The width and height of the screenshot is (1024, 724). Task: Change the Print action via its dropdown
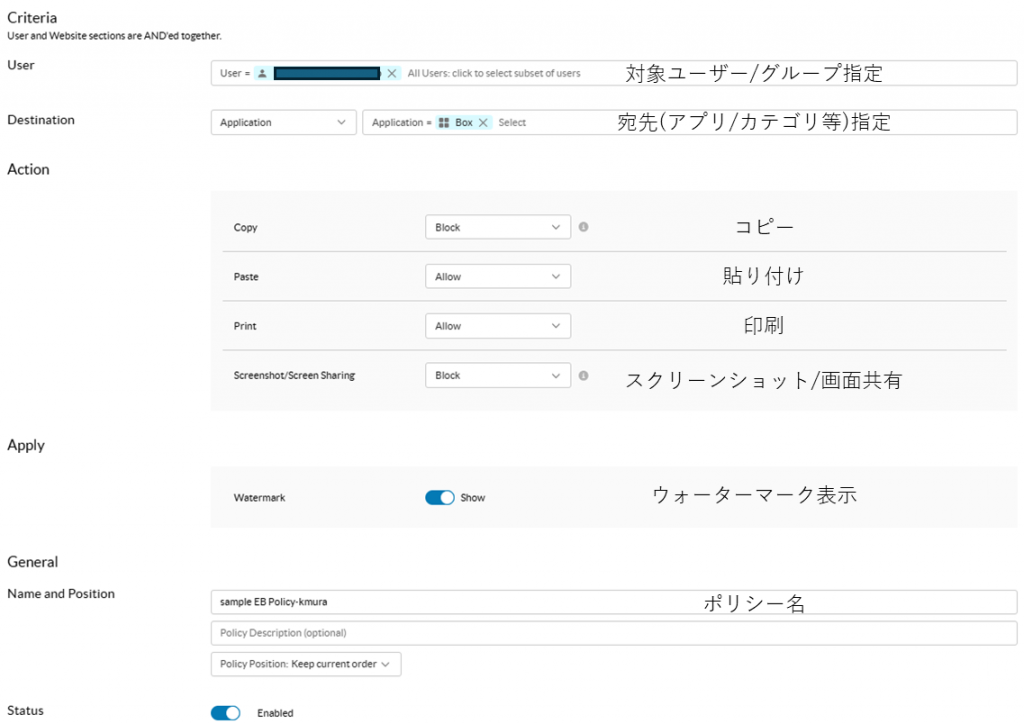point(497,325)
